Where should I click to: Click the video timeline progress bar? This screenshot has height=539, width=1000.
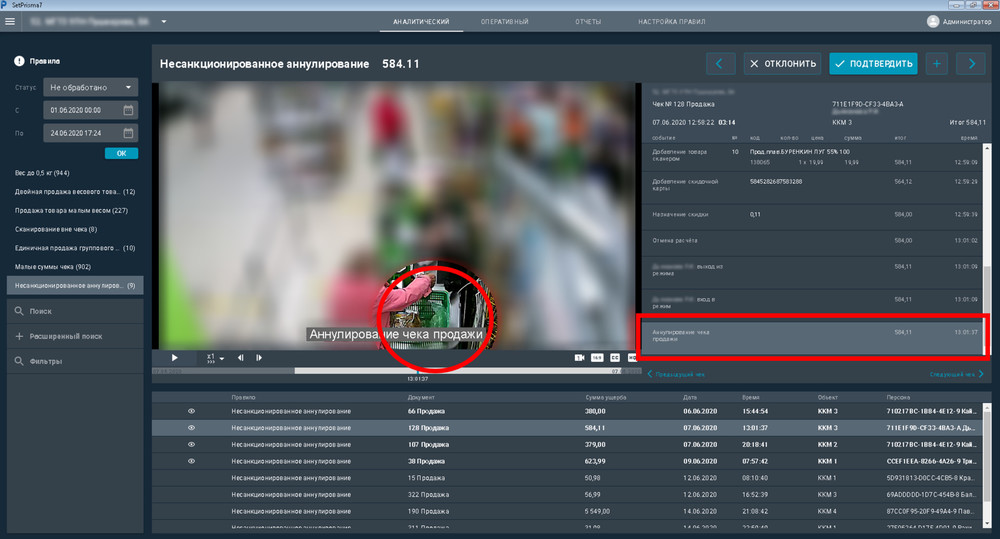(x=395, y=371)
